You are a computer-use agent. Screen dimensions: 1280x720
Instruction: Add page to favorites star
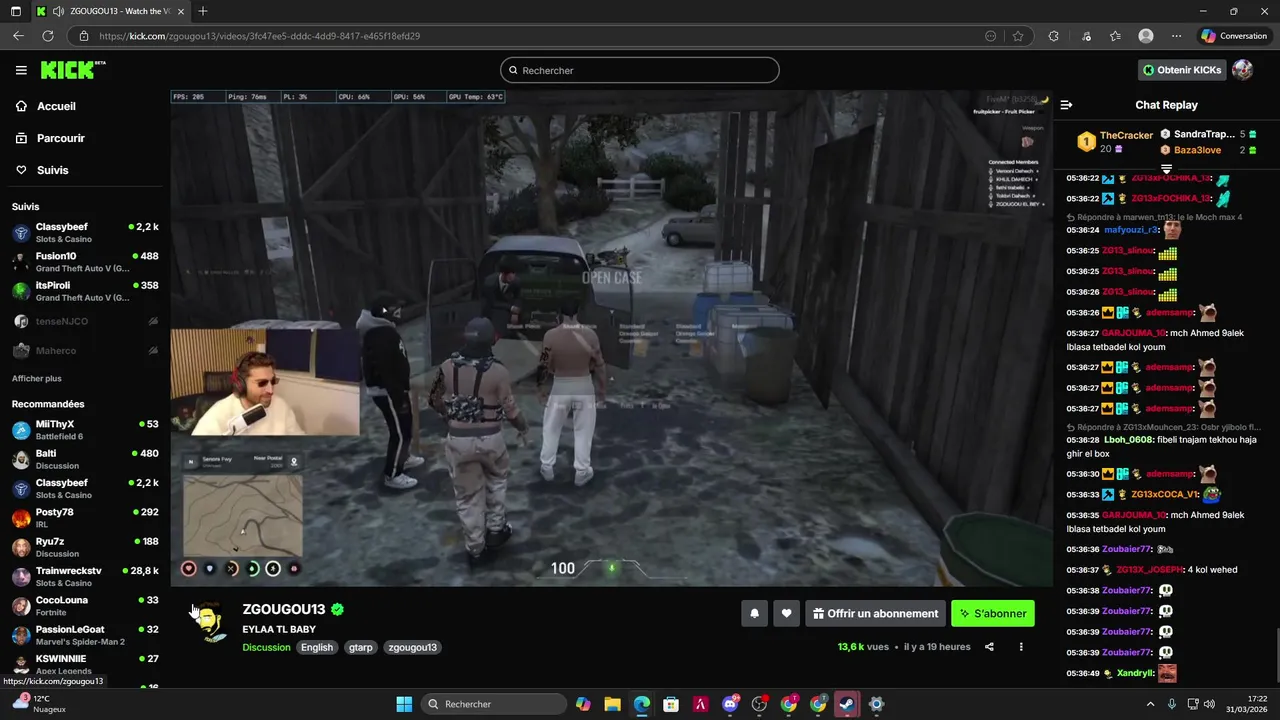(1018, 36)
